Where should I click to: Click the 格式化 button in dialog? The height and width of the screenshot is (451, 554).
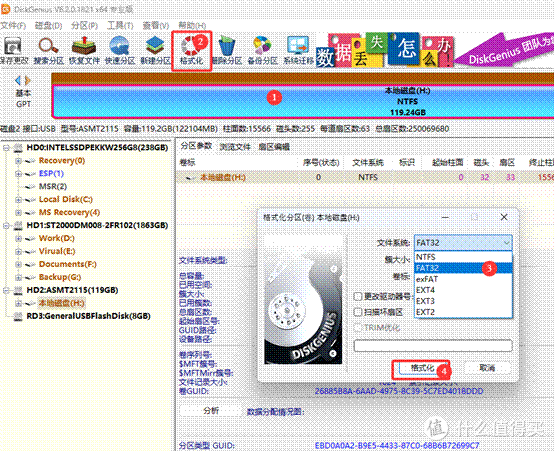point(422,368)
